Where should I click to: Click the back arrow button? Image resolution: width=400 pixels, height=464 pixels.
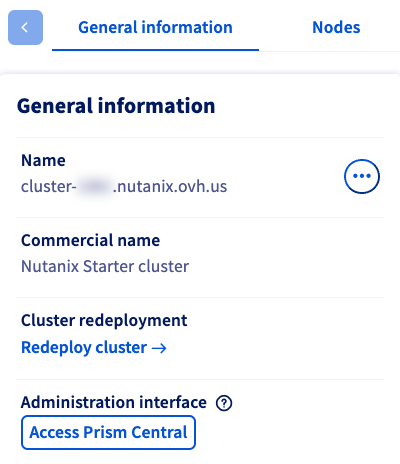click(x=25, y=27)
